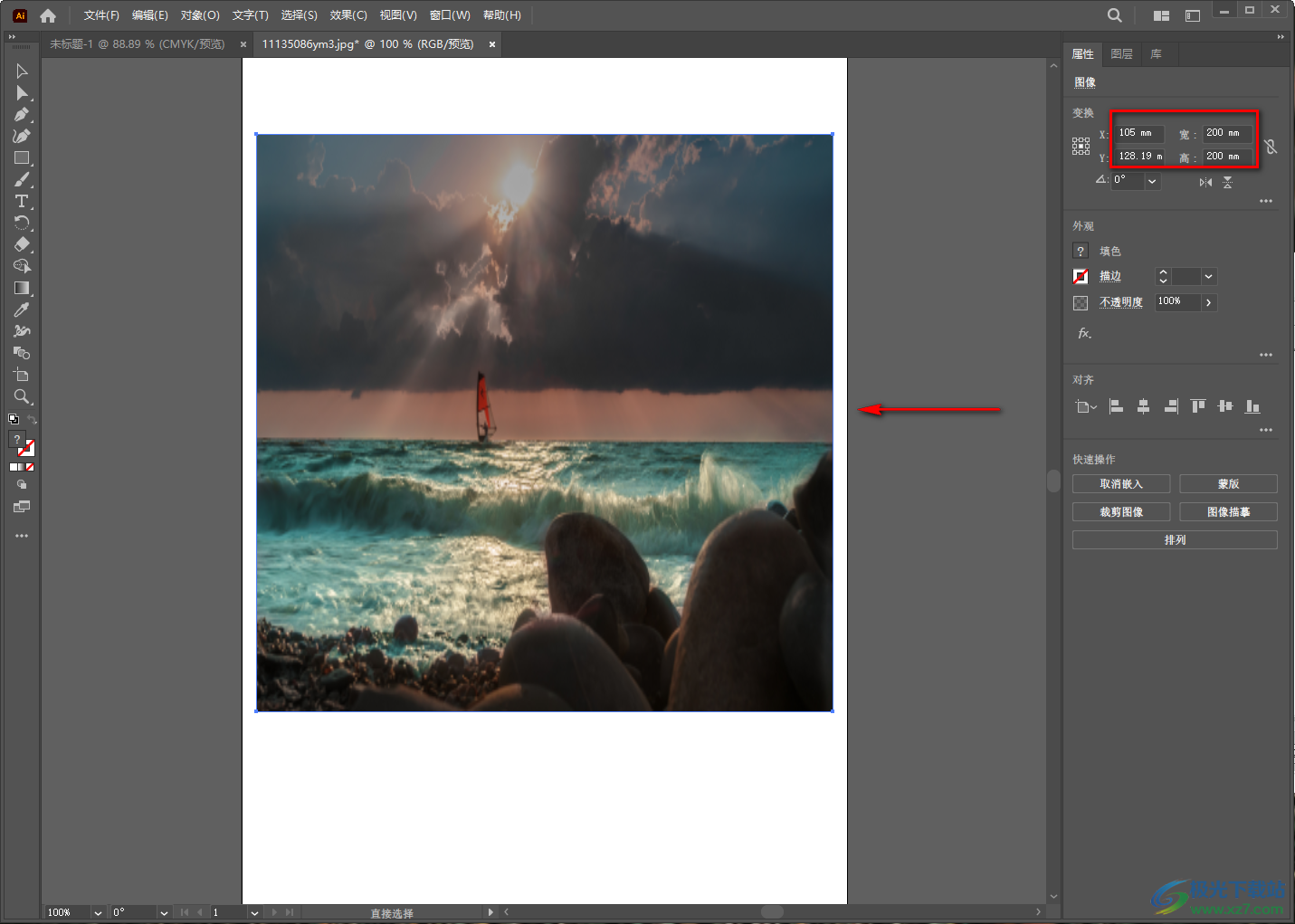The width and height of the screenshot is (1295, 924).
Task: Flip the image vertically
Action: pyautogui.click(x=1227, y=182)
